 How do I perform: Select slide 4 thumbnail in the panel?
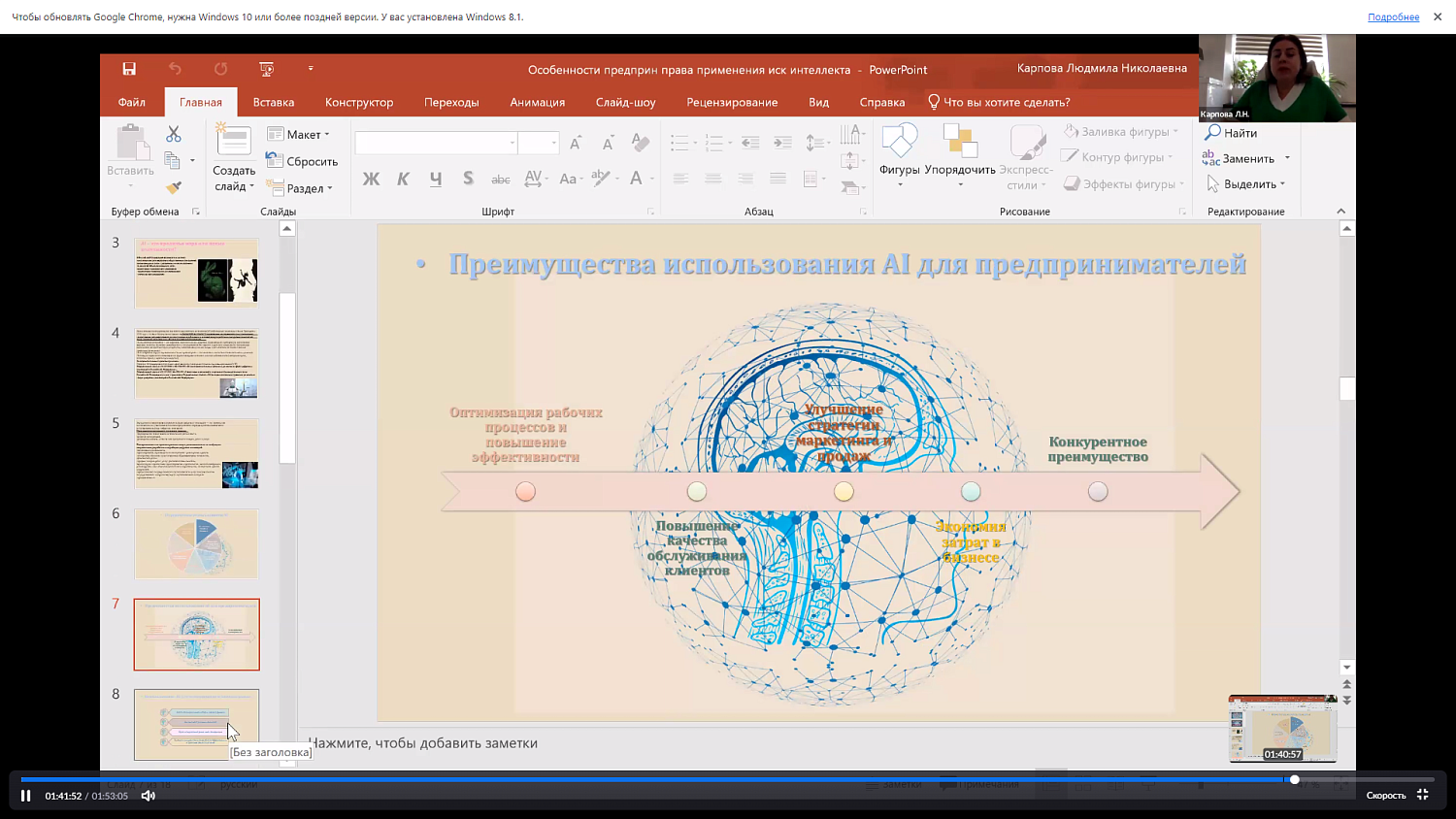click(x=196, y=363)
